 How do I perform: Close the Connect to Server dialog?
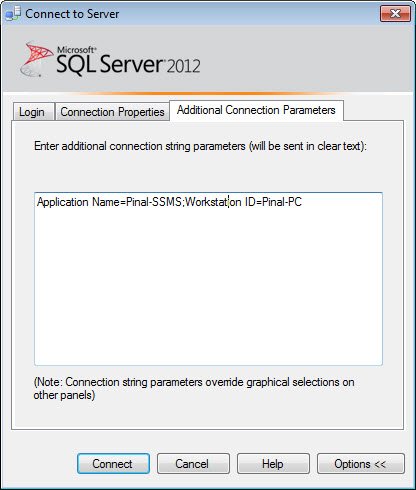[395, 14]
